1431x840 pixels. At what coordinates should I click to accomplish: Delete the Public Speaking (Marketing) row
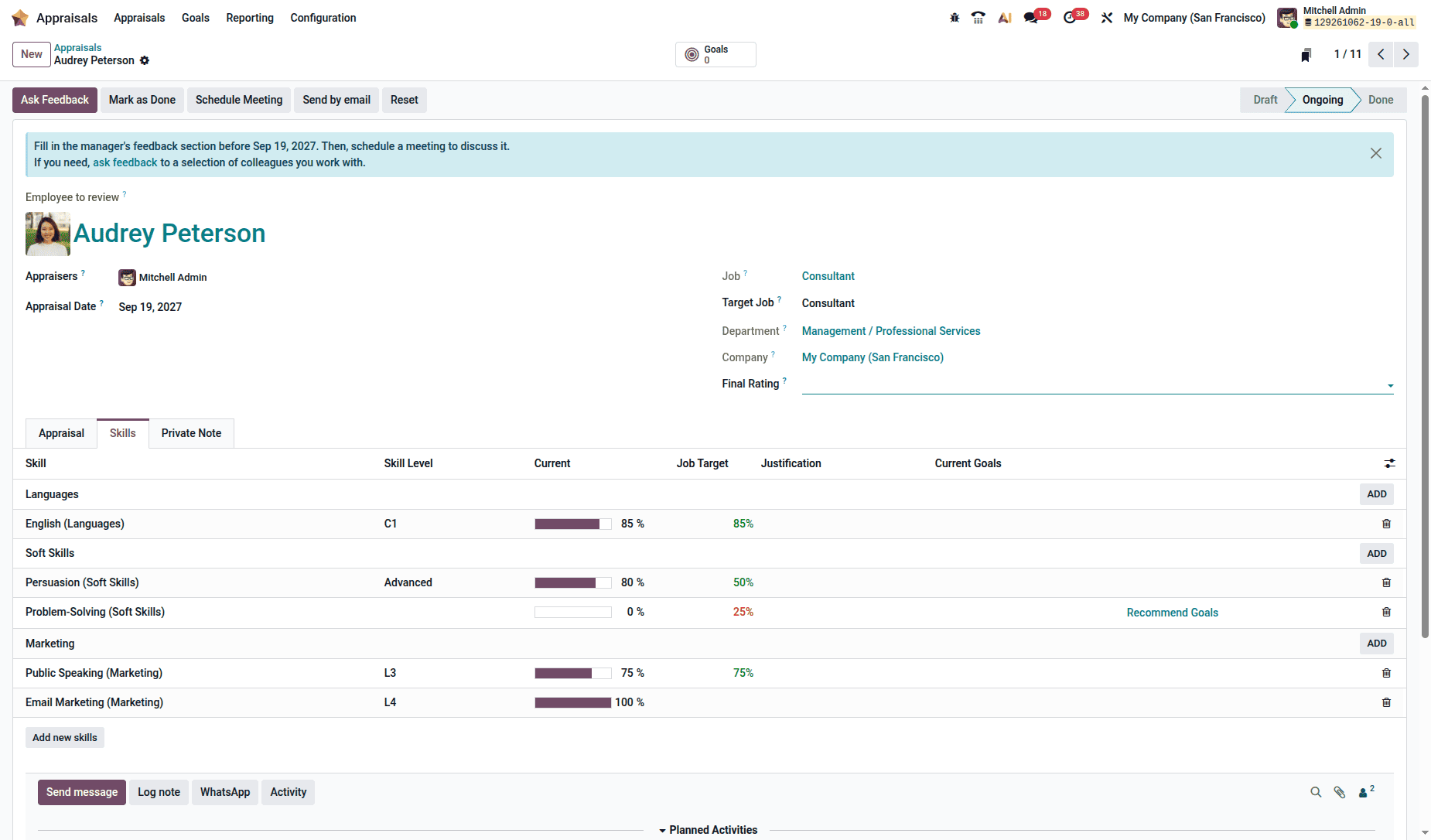pos(1386,673)
